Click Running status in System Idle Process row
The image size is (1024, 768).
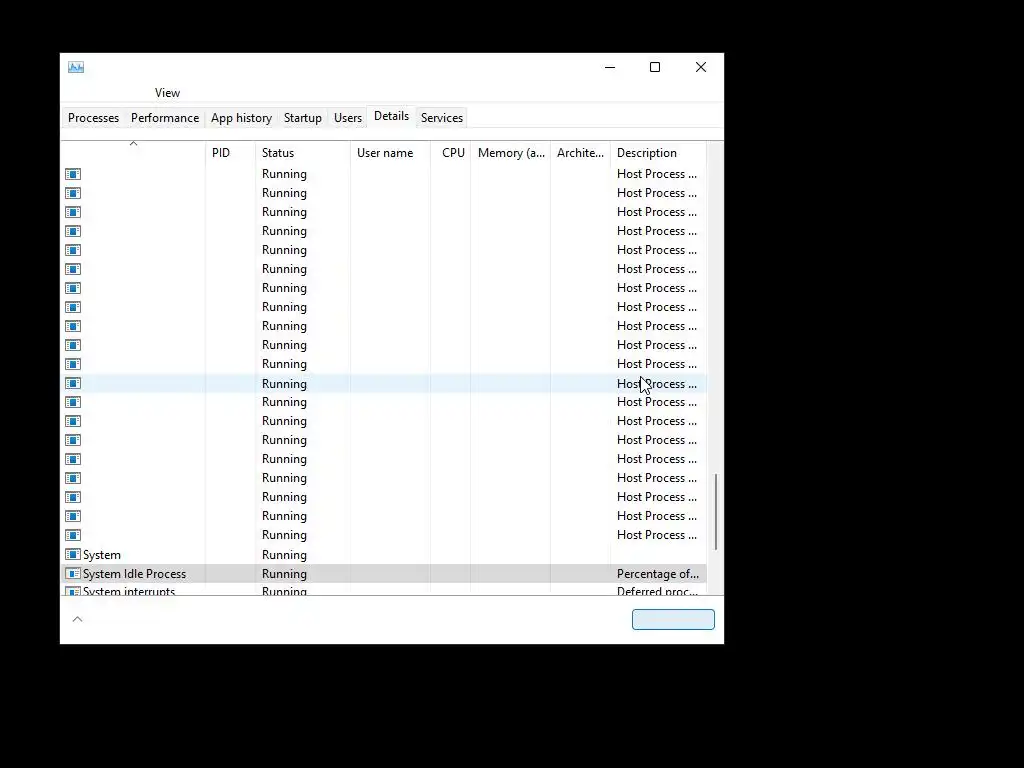coord(284,573)
